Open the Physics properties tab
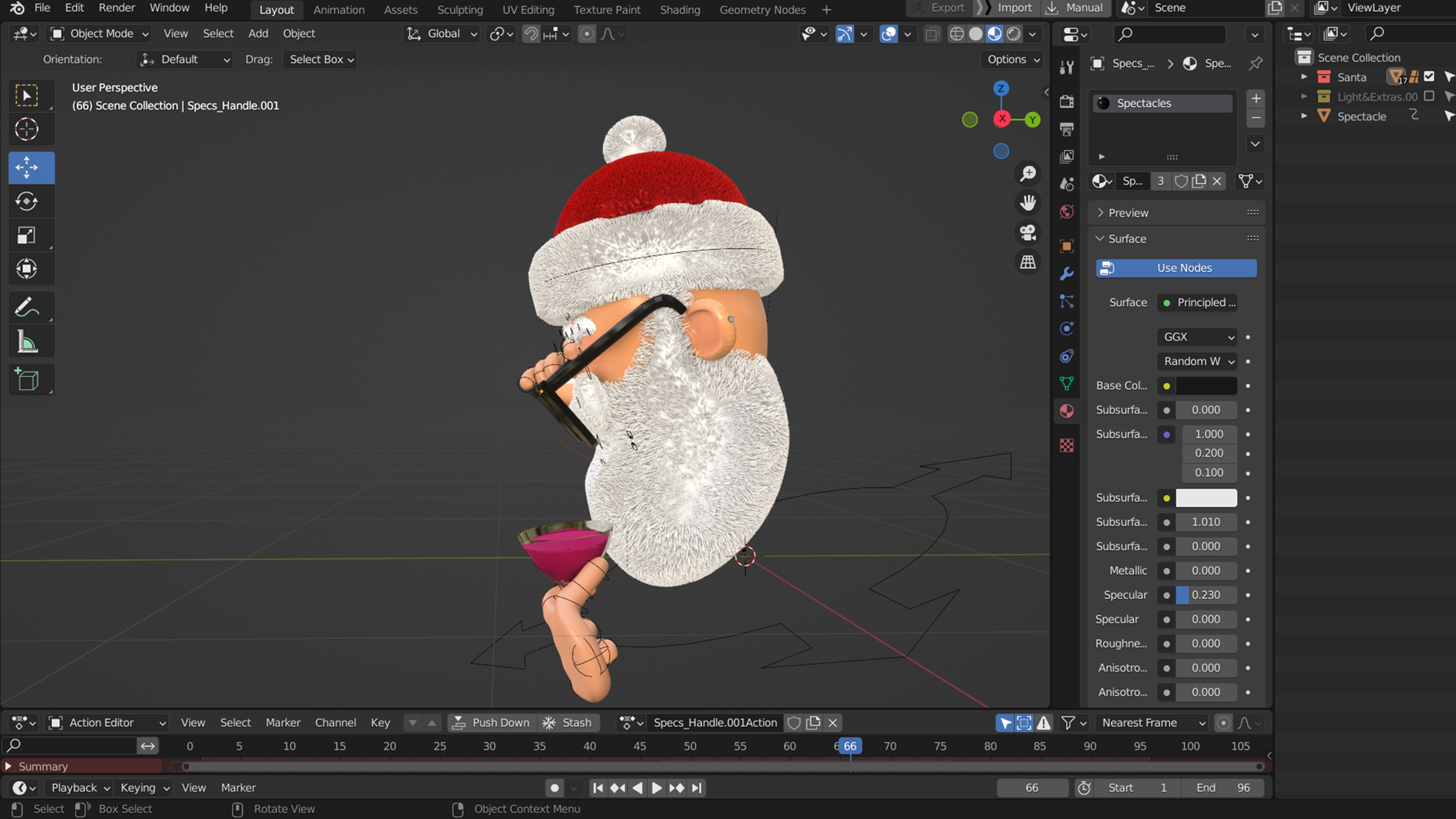The height and width of the screenshot is (819, 1456). coord(1067,329)
